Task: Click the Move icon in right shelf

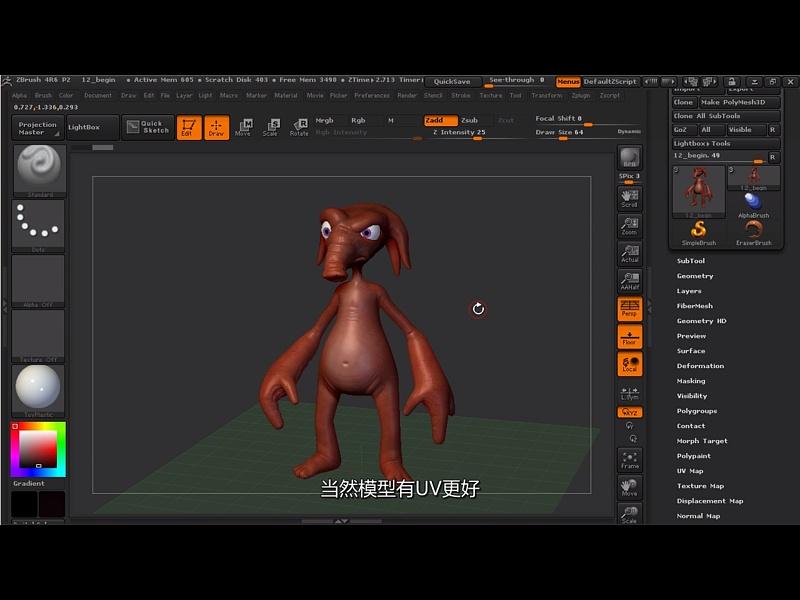Action: point(630,487)
